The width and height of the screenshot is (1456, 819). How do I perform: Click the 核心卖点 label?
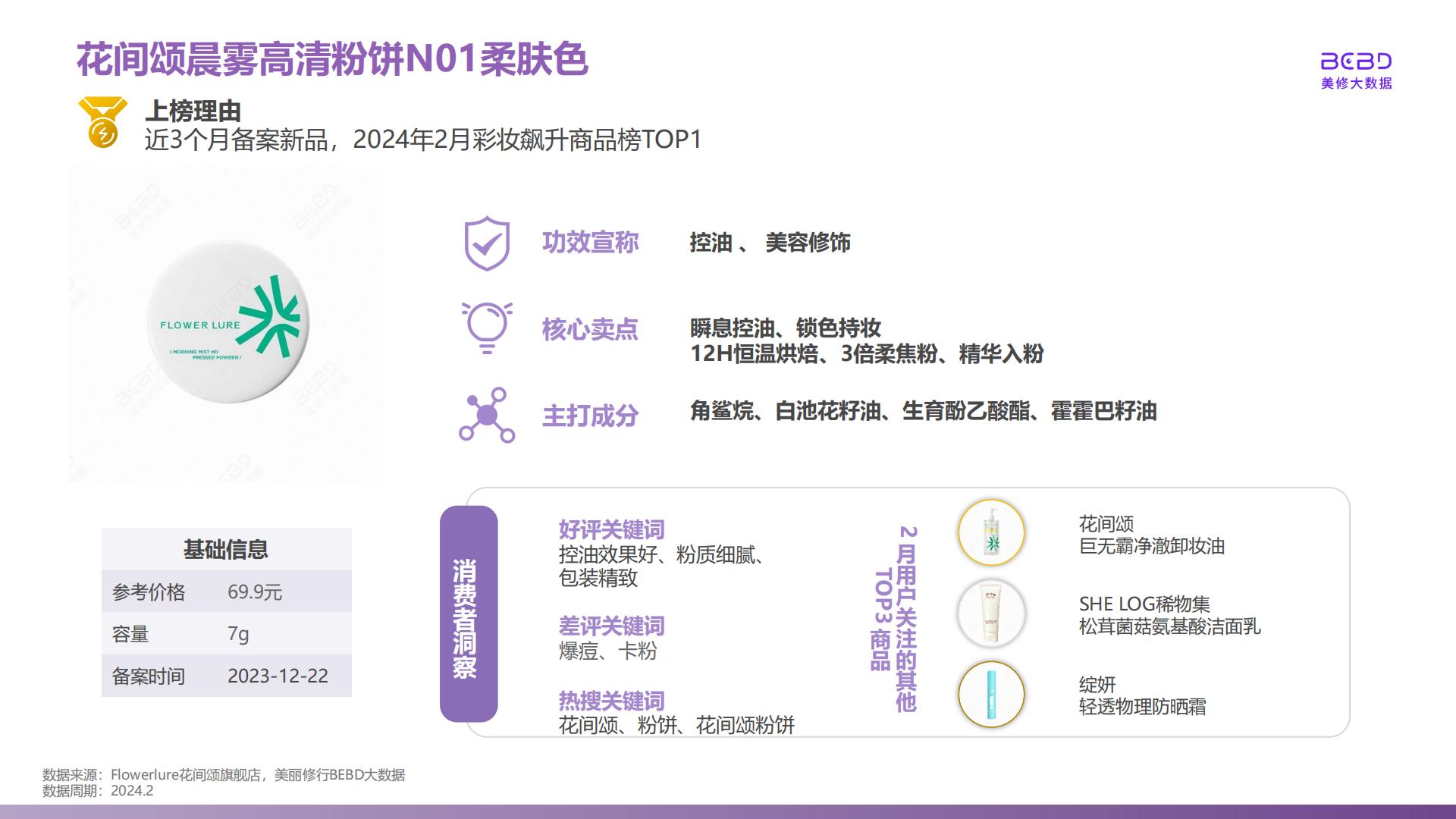(x=590, y=330)
